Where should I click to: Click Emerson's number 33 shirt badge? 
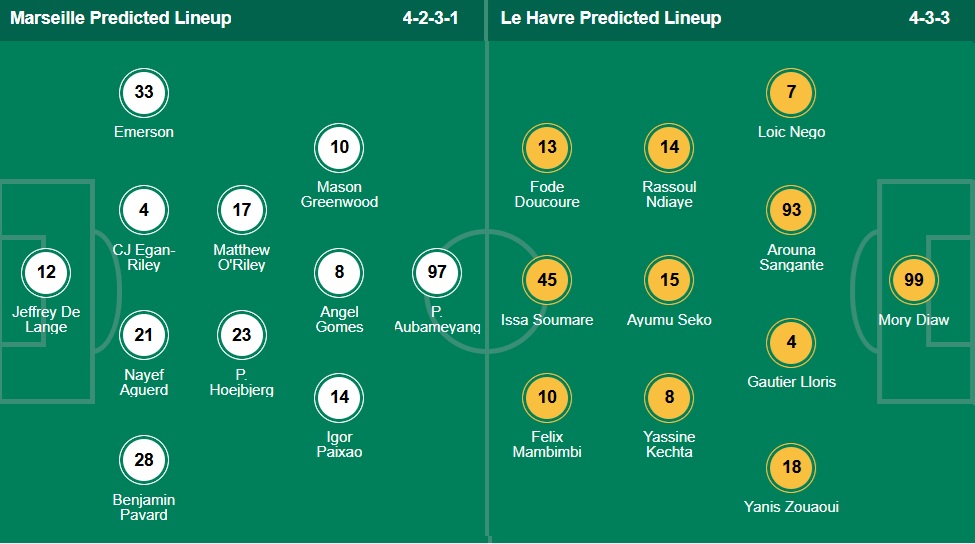pos(144,93)
